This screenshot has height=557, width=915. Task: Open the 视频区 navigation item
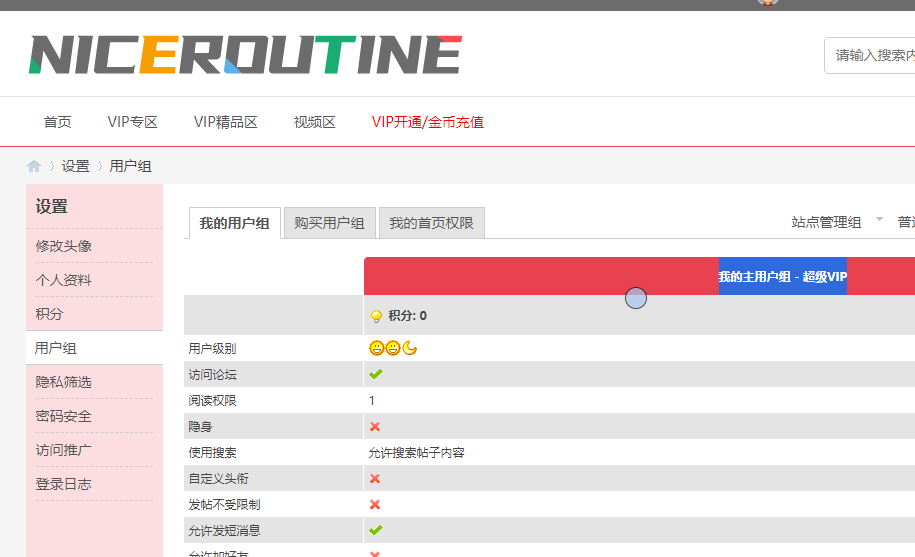(x=315, y=122)
